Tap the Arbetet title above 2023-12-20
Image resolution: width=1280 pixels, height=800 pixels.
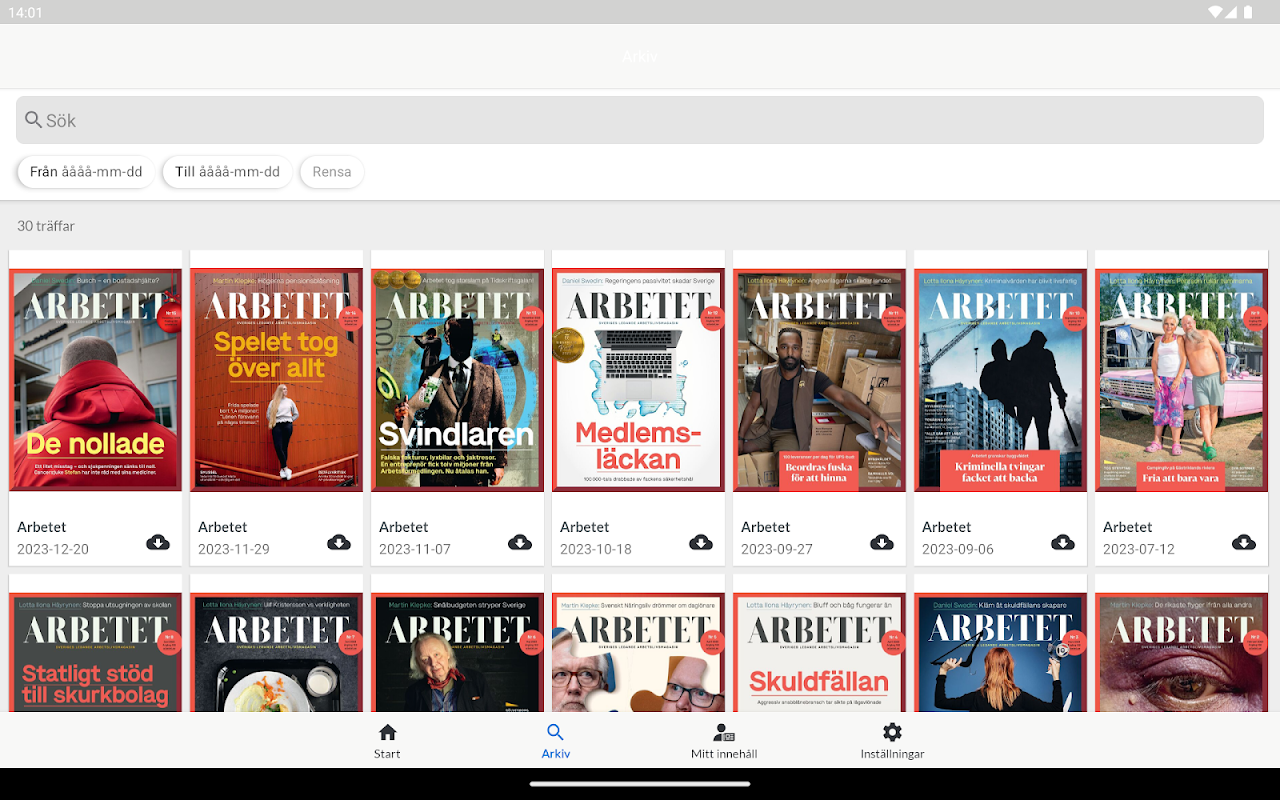(42, 527)
